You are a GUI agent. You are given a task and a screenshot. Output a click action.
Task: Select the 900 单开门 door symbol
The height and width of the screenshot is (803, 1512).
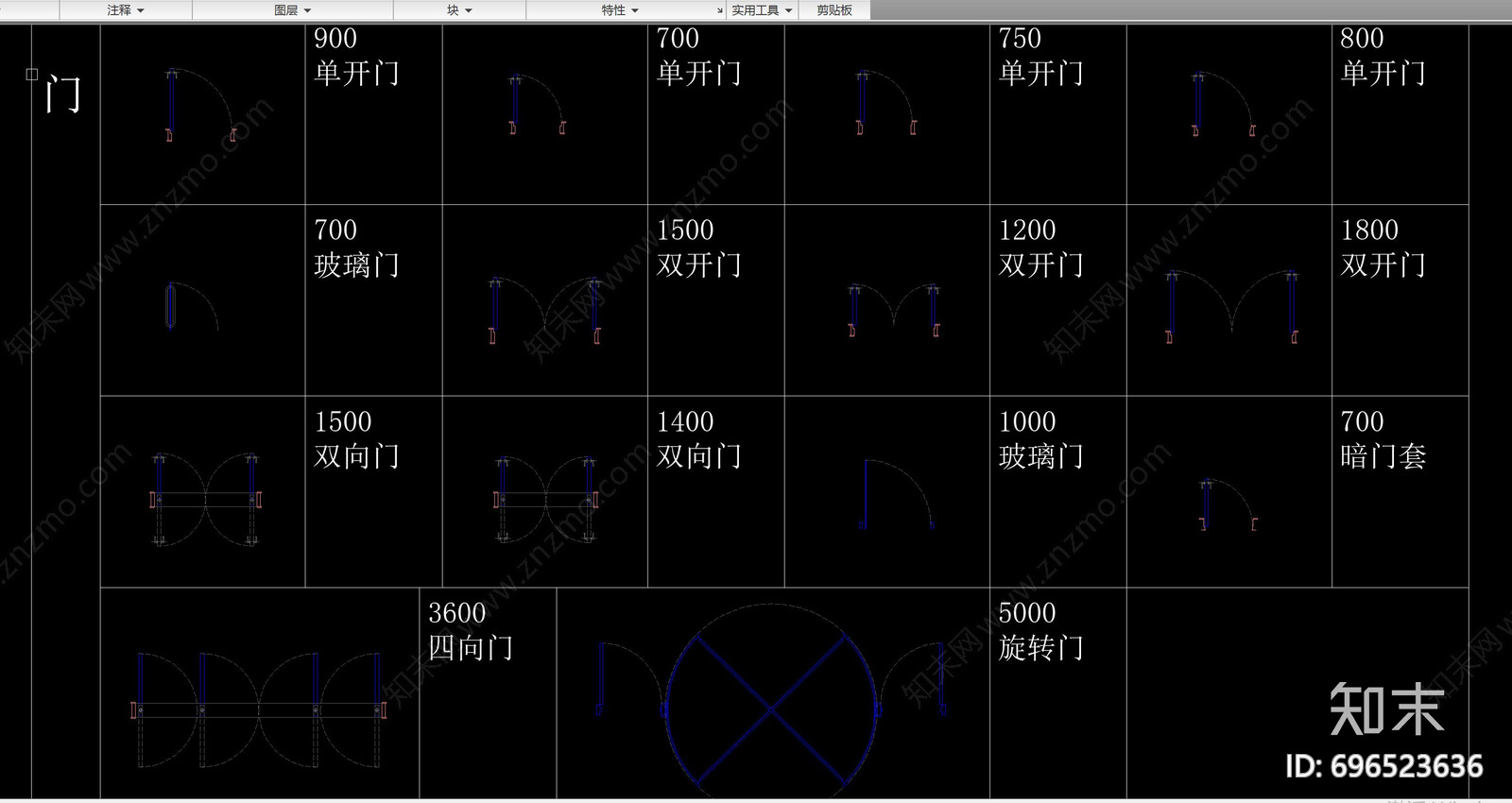(x=201, y=105)
